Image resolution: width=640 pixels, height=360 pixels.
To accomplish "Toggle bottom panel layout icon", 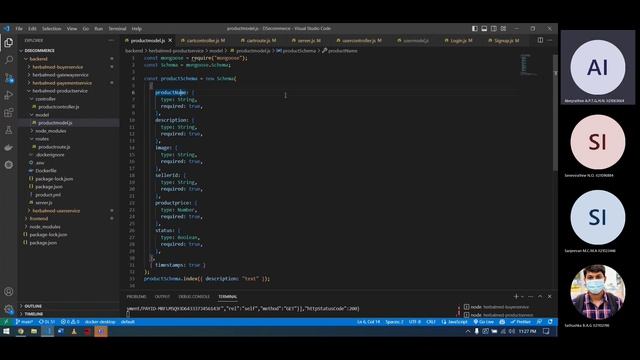I will (x=484, y=29).
